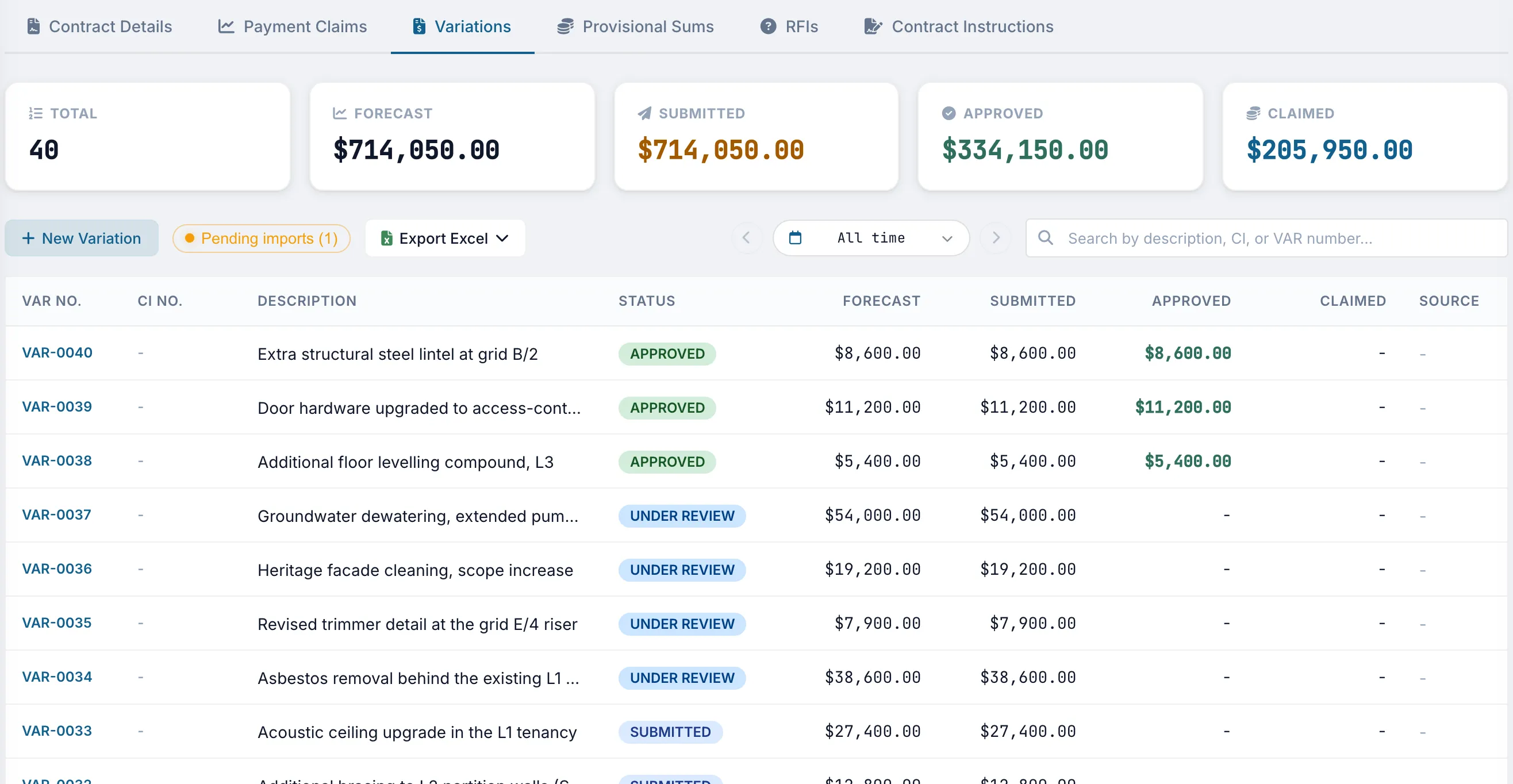Click the plus icon on New Variation
The height and width of the screenshot is (784, 1513).
[28, 238]
